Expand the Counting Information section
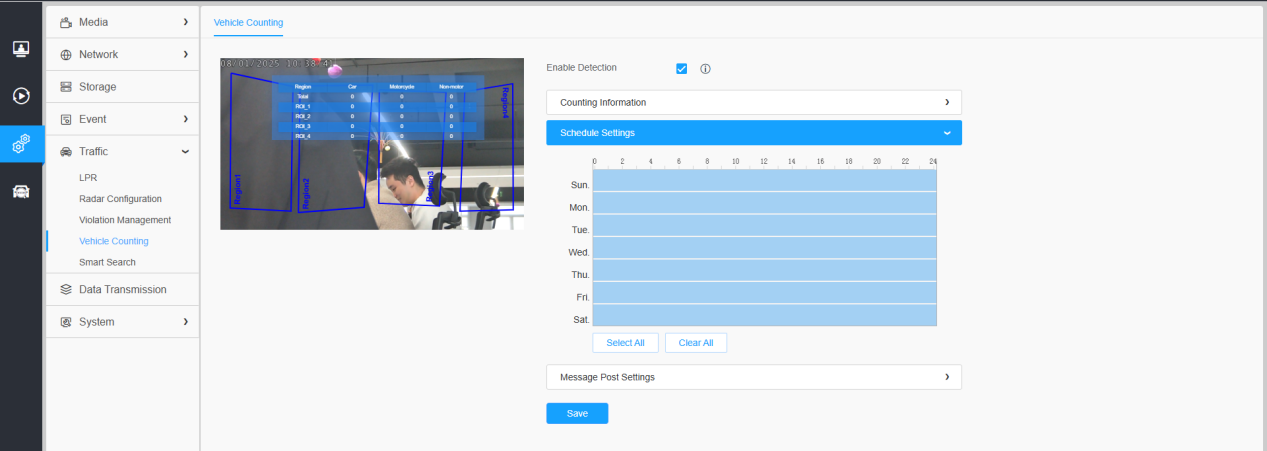Viewport: 1267px width, 451px height. click(754, 102)
